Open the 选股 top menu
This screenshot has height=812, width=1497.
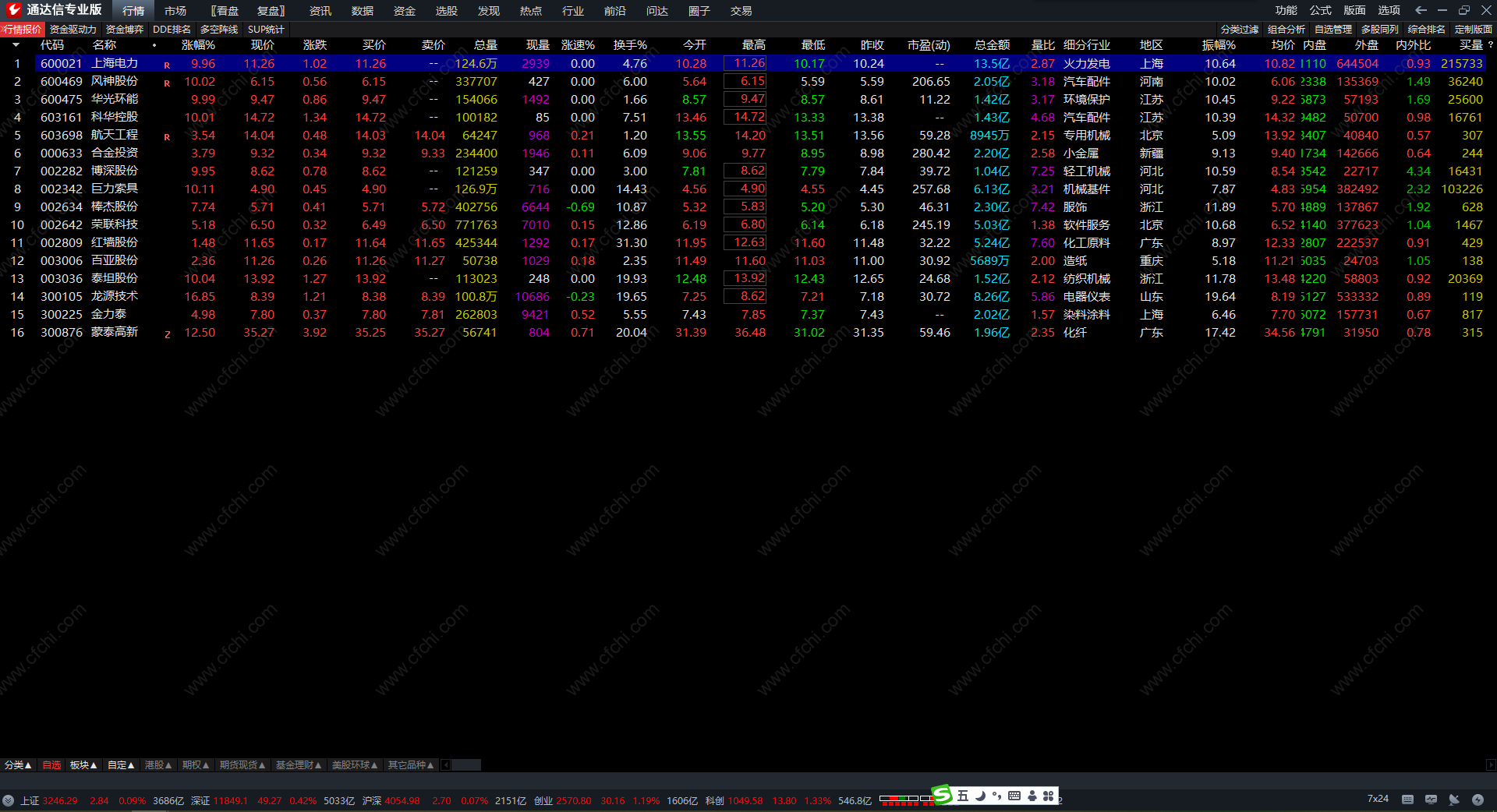click(447, 11)
